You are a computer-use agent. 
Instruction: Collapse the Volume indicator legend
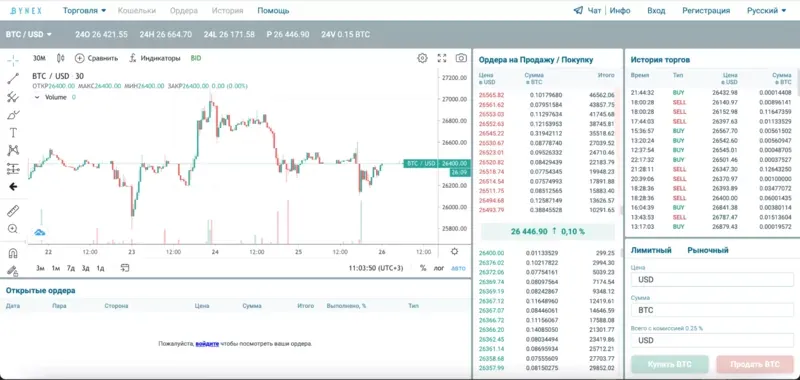36,97
